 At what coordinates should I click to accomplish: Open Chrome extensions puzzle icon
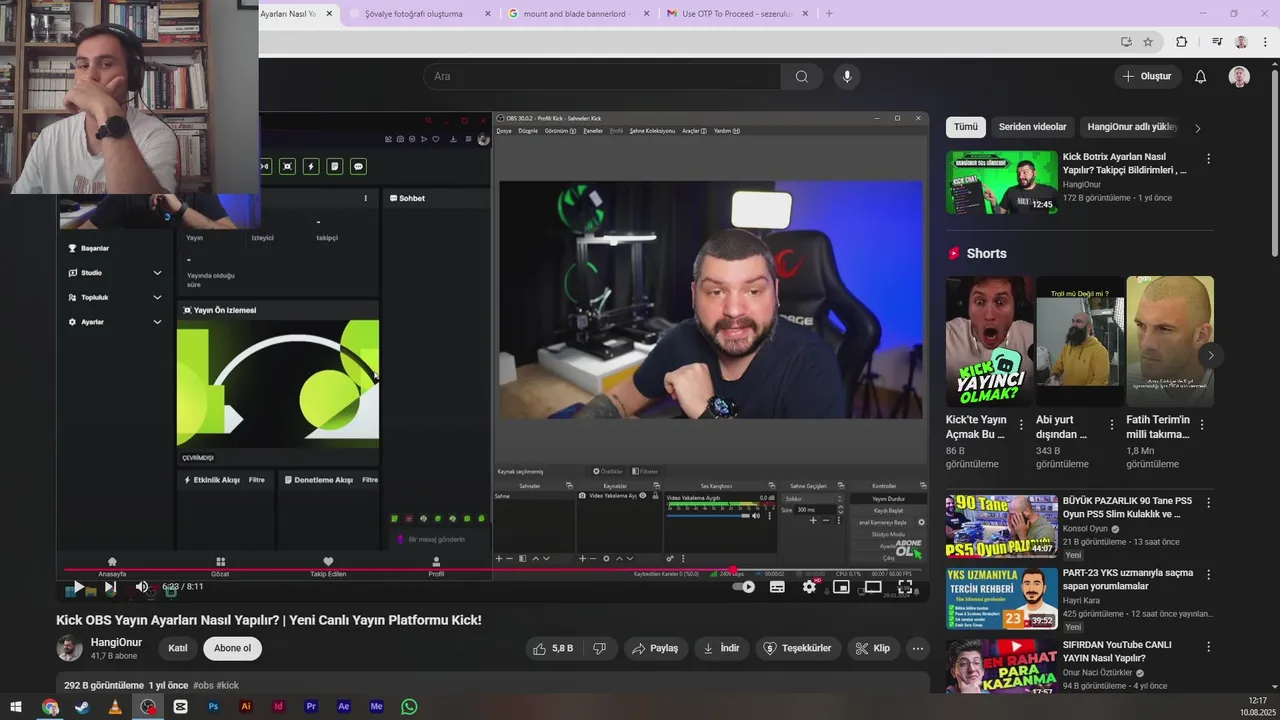[x=1182, y=42]
